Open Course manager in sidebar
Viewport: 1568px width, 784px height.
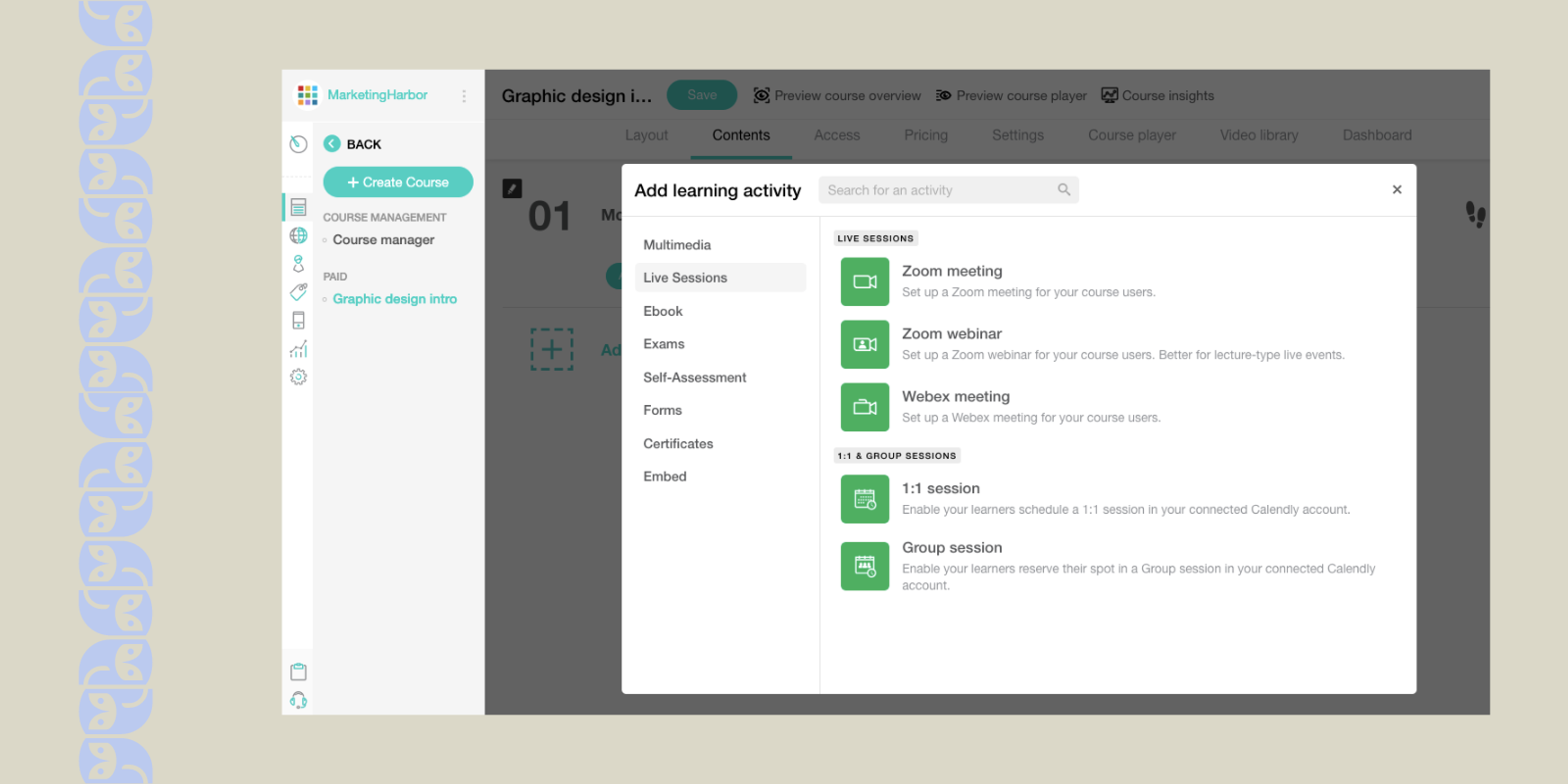(x=383, y=240)
